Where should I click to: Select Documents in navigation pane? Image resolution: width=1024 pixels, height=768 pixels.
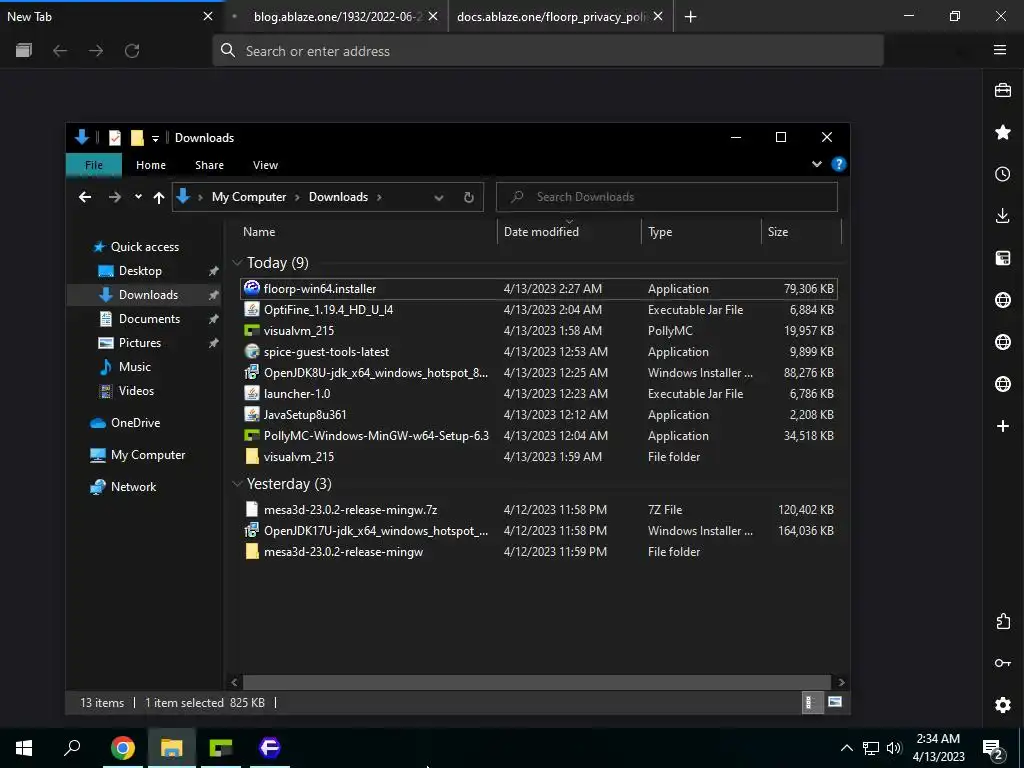(149, 319)
